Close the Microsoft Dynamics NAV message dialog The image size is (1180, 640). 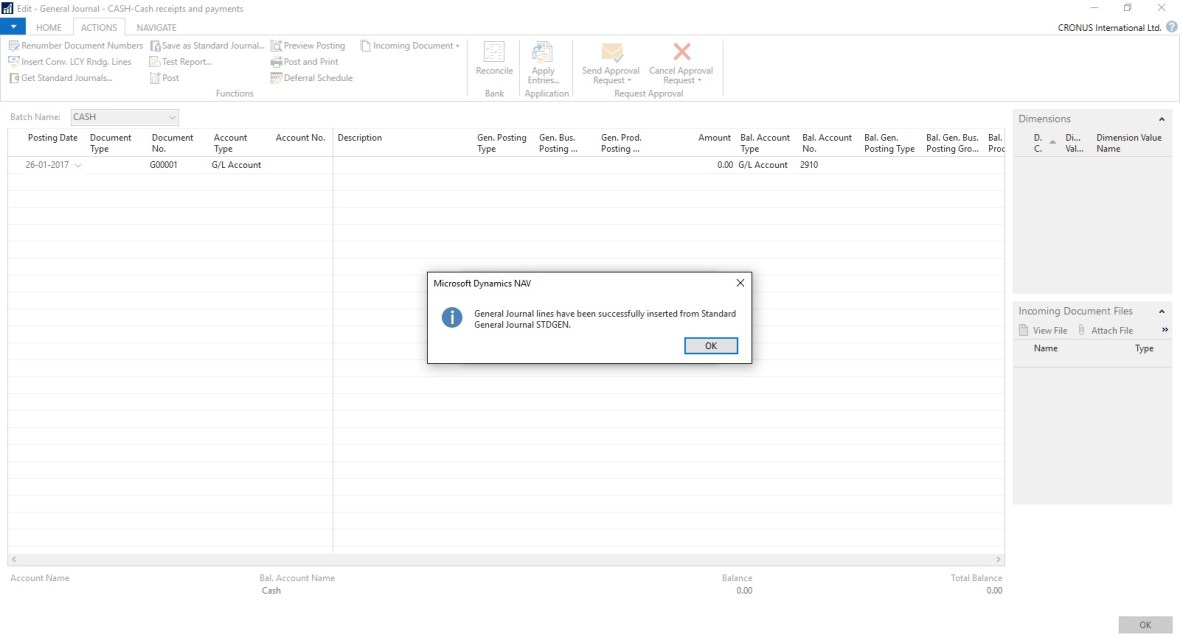point(740,283)
